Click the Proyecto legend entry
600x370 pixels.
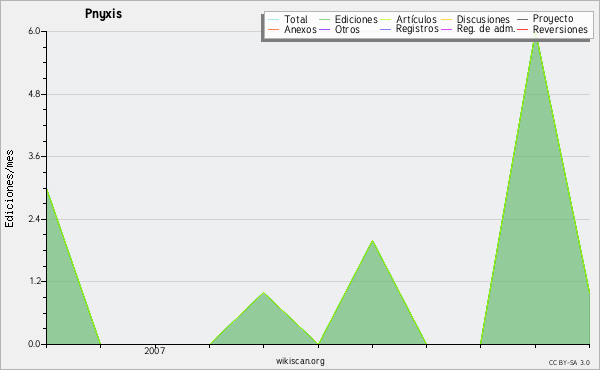pyautogui.click(x=545, y=19)
